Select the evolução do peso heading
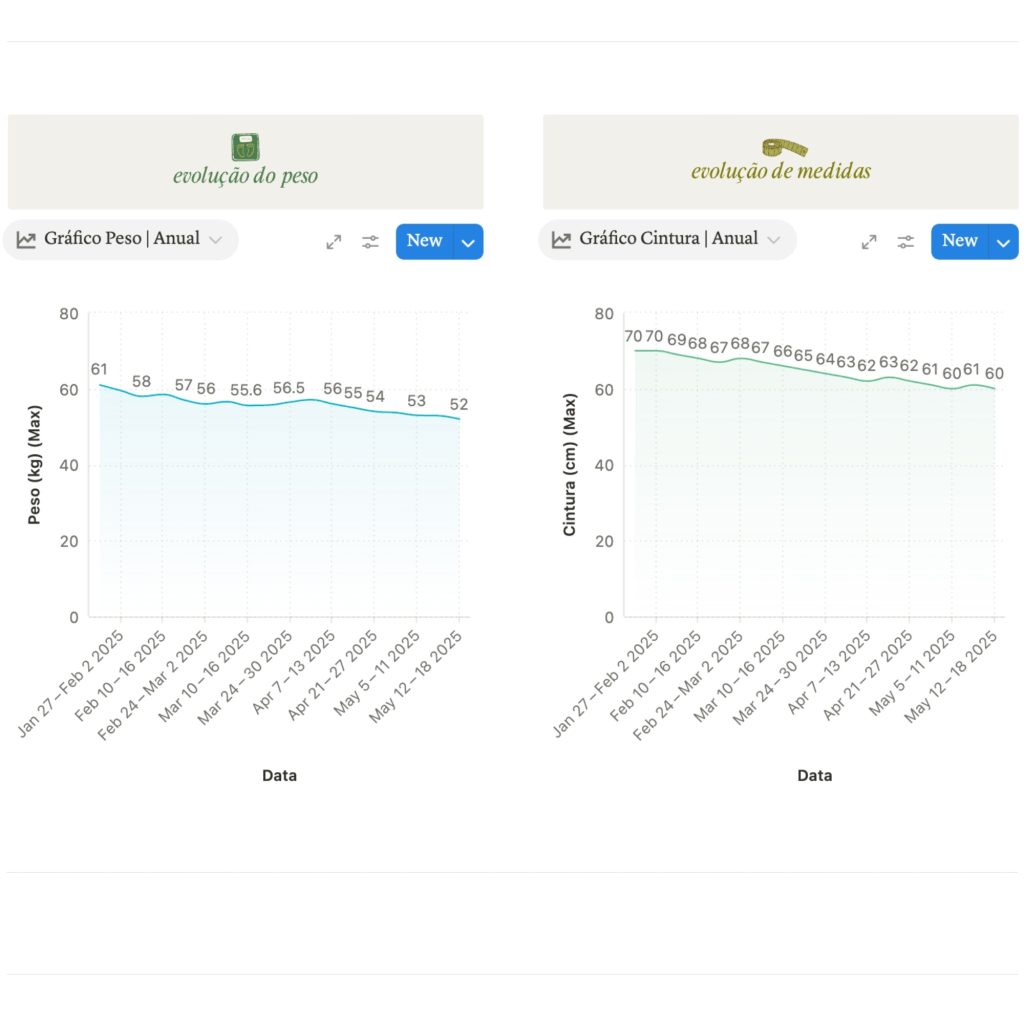The image size is (1024, 1024). point(245,177)
